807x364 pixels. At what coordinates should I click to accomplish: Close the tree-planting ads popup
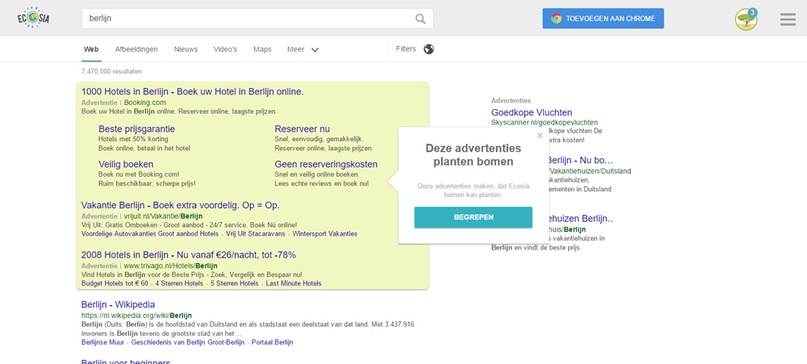point(539,136)
